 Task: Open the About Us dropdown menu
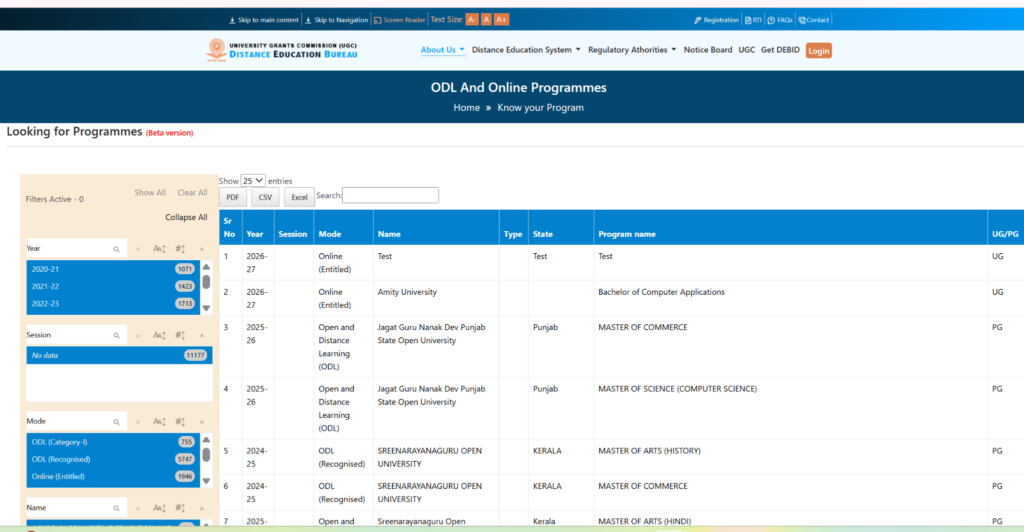point(442,50)
